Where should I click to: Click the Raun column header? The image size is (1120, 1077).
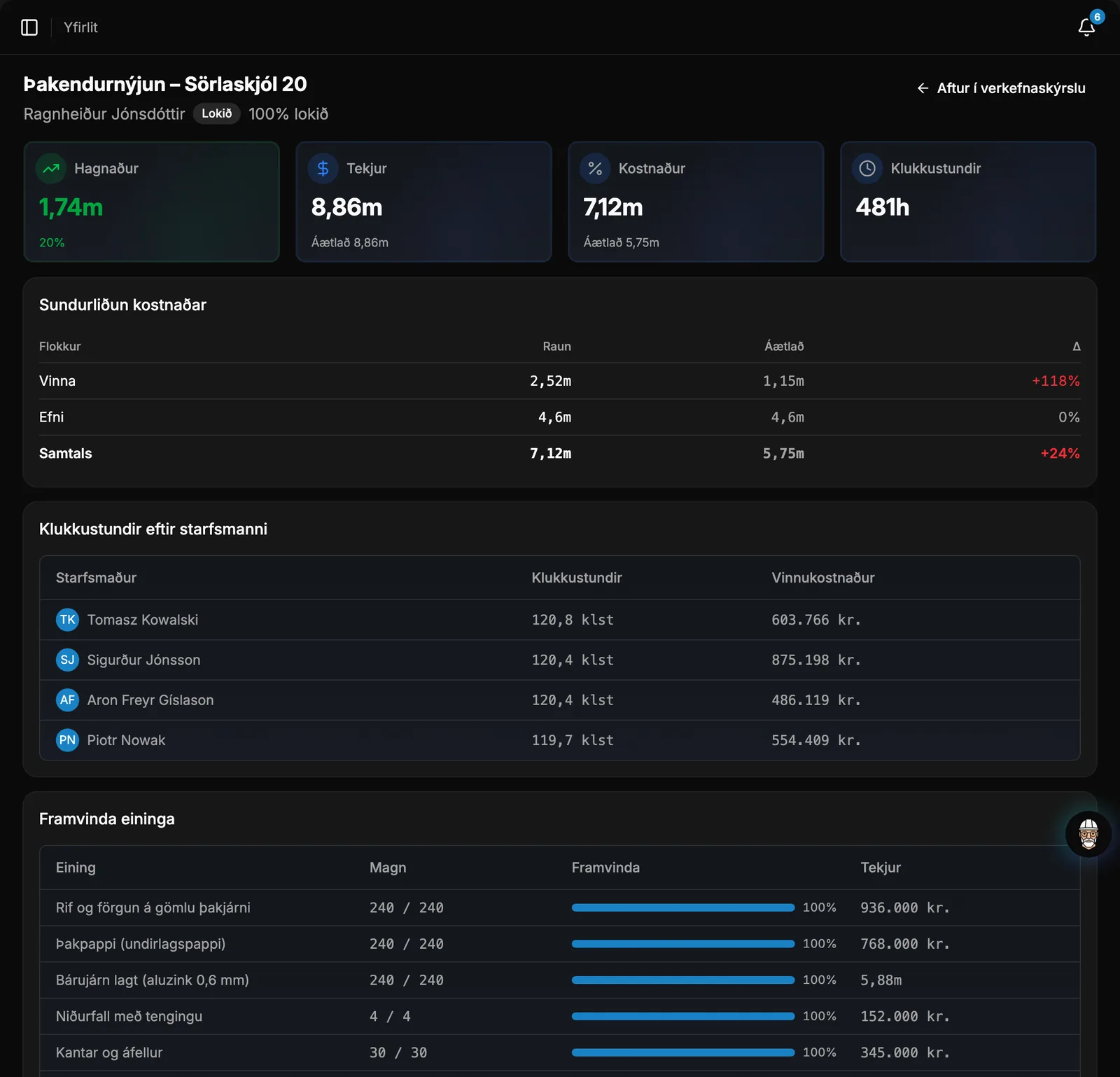(556, 347)
